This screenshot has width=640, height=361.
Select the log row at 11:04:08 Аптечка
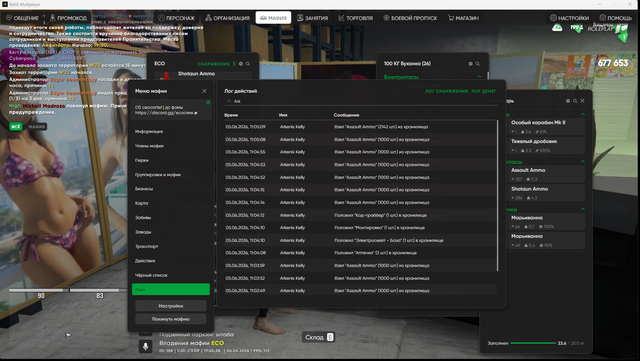tap(360, 253)
